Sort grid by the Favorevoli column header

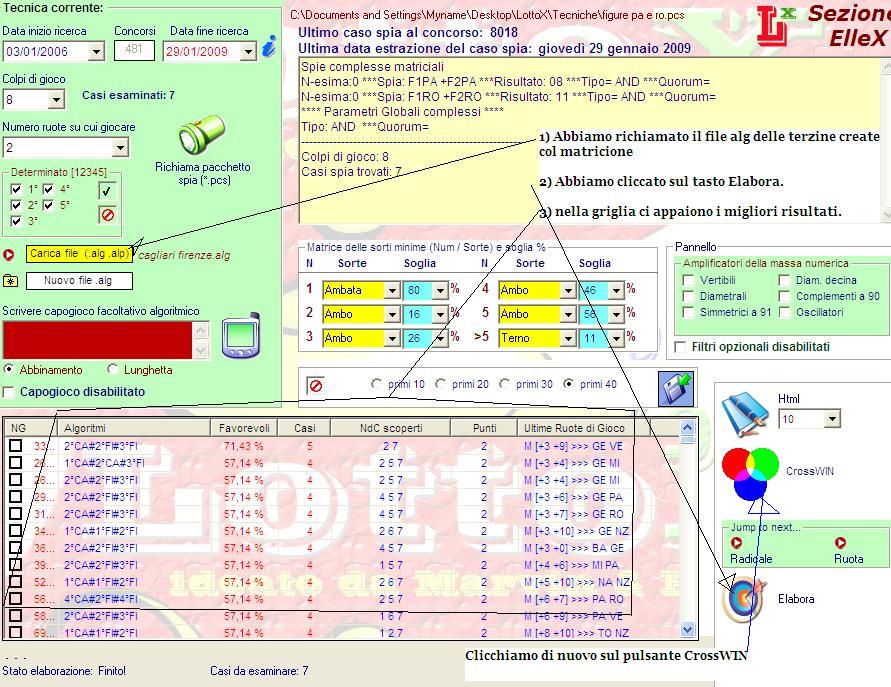pos(244,428)
